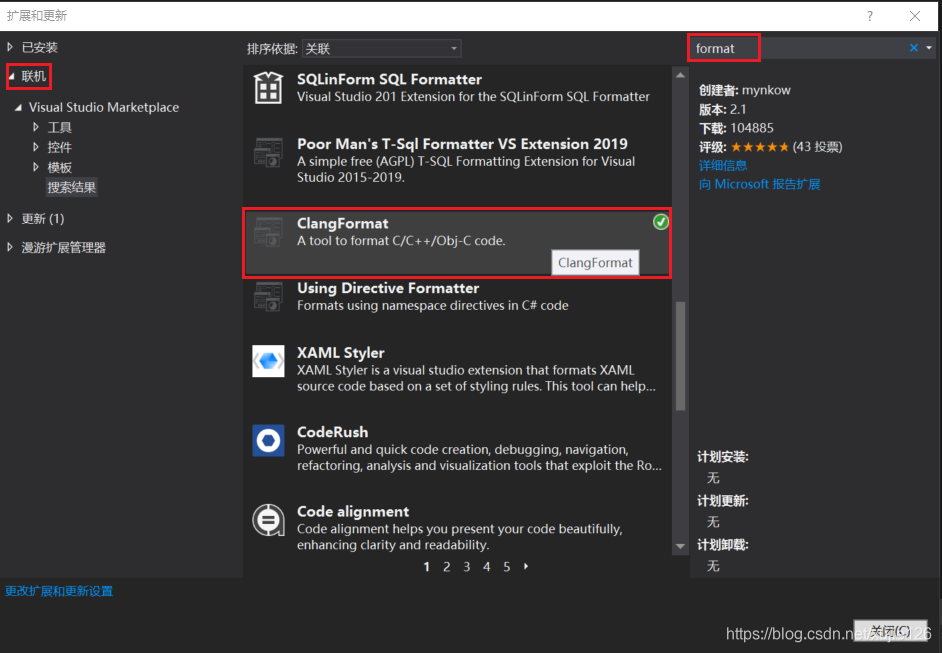Viewport: 942px width, 653px height.
Task: Expand the 已安装 category
Action: [x=10, y=47]
